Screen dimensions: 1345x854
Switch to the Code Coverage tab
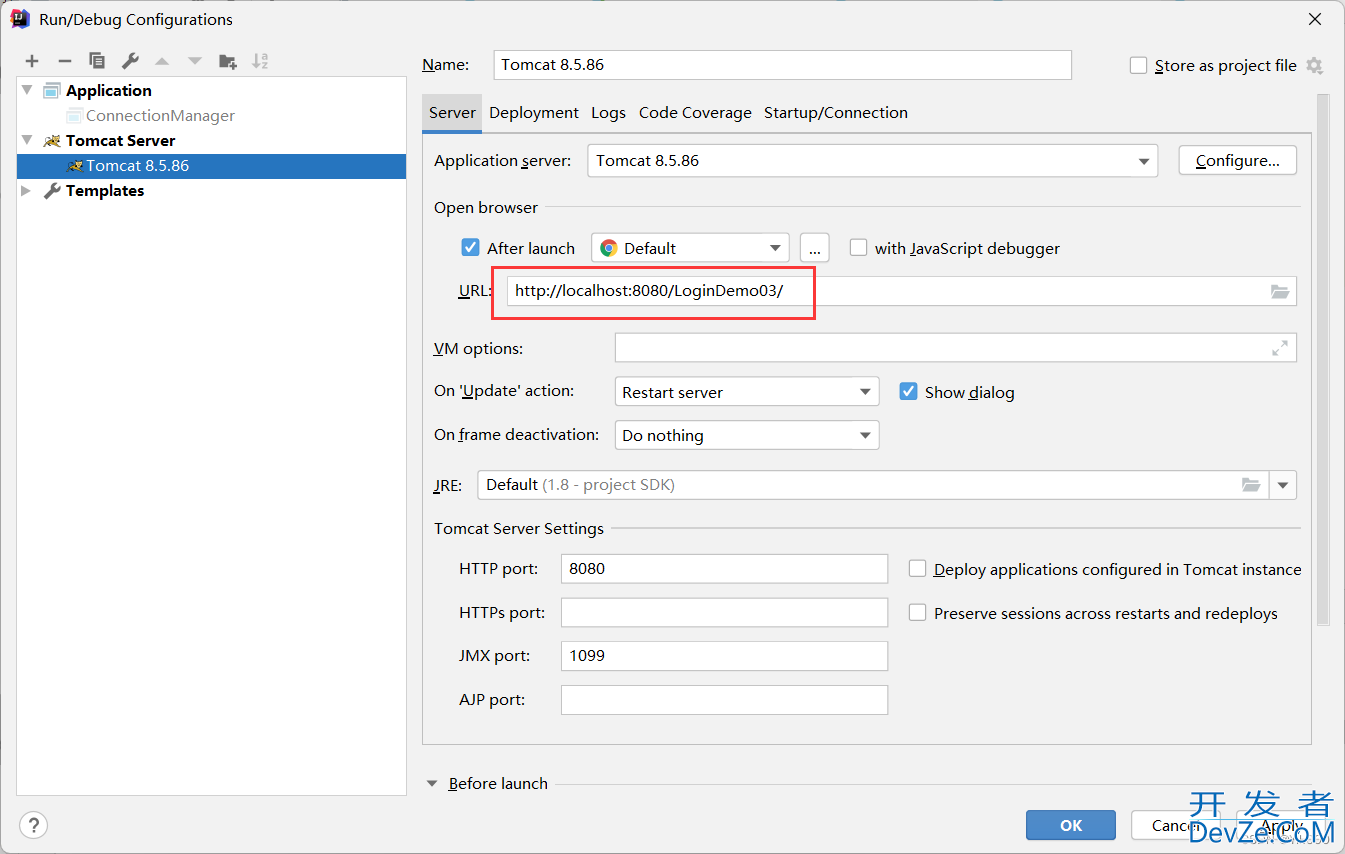[x=695, y=113]
